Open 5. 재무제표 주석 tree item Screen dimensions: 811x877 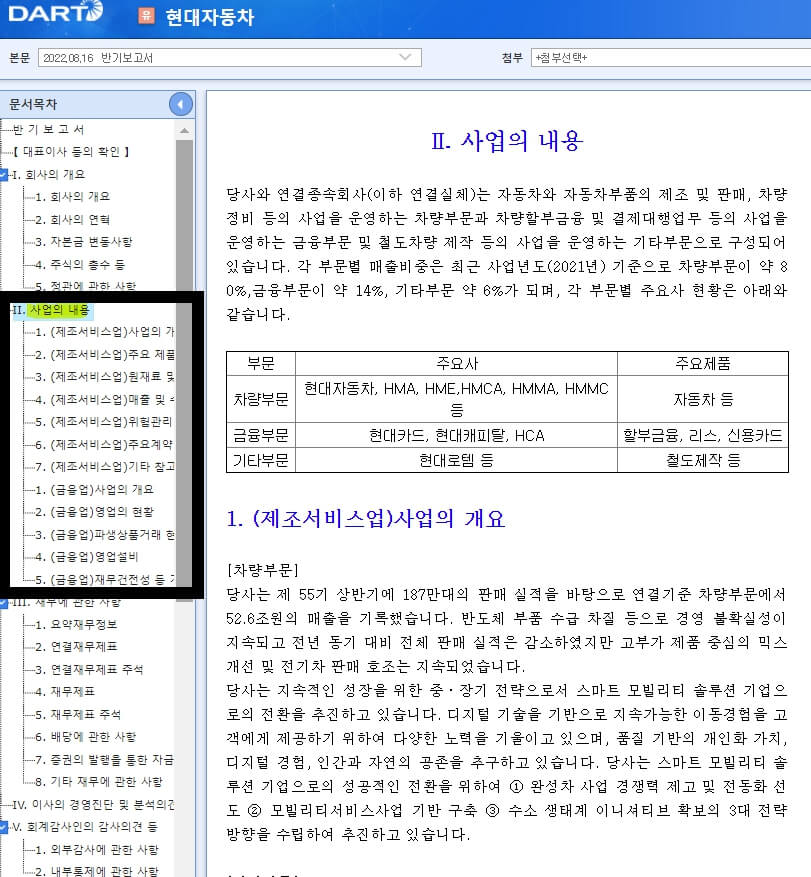[x=78, y=715]
